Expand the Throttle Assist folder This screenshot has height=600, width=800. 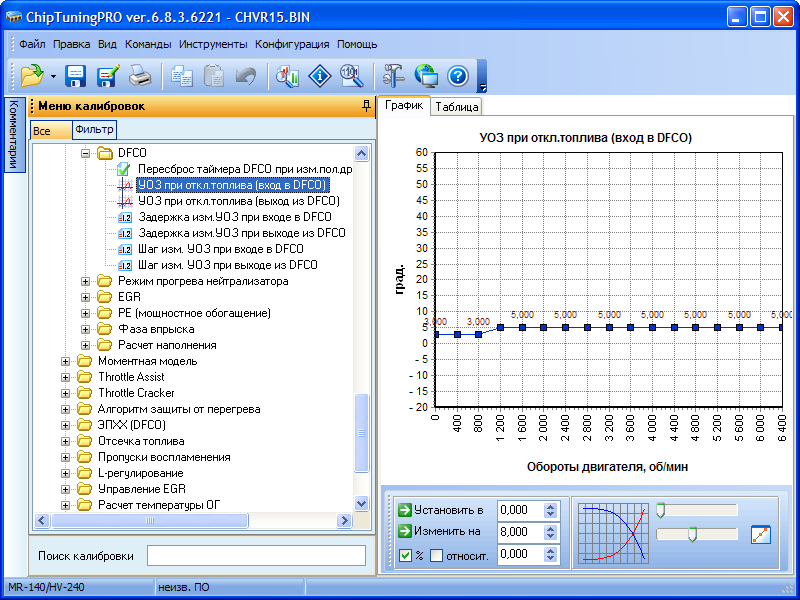pos(66,377)
